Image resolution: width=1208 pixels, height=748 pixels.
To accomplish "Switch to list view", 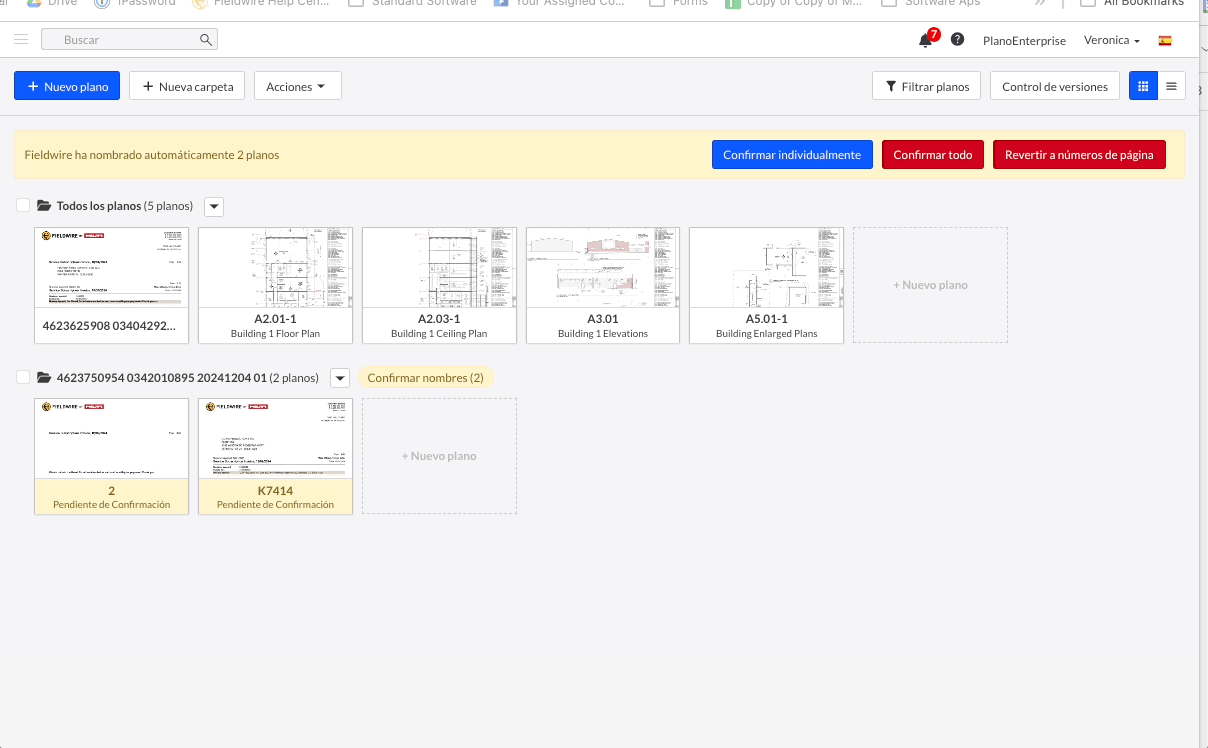I will coord(1171,86).
